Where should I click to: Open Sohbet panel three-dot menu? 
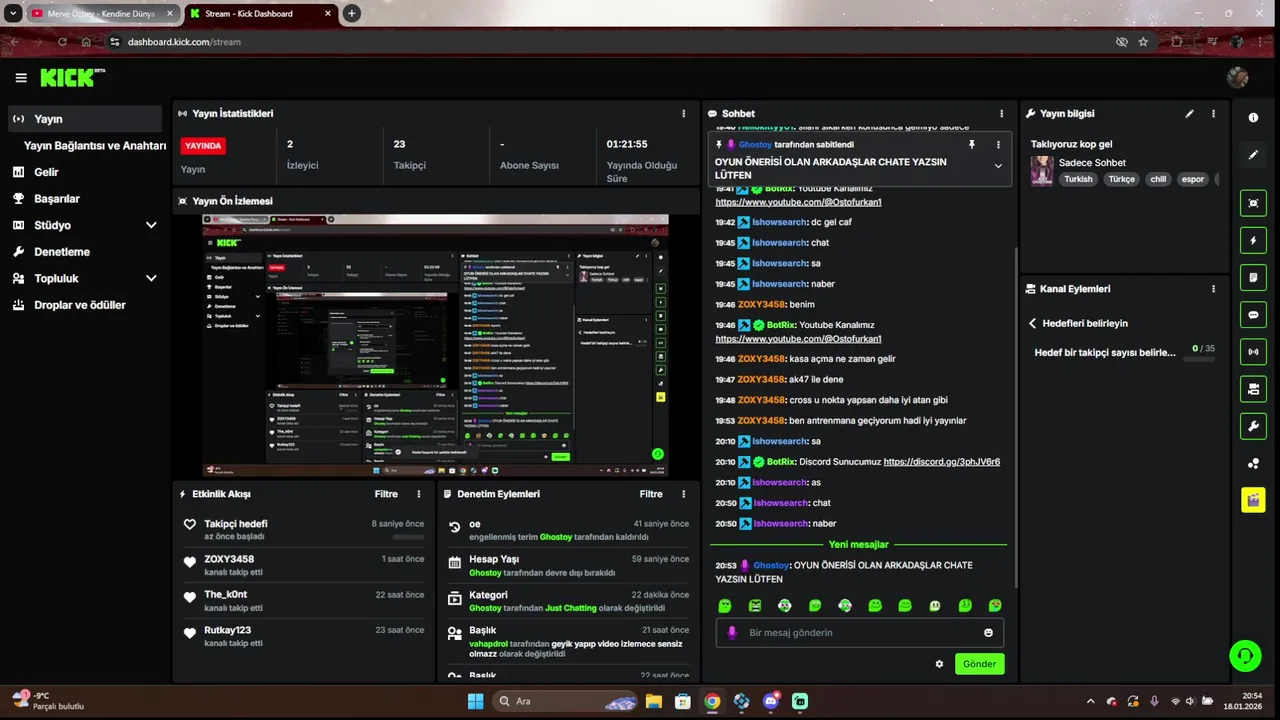pos(1002,114)
